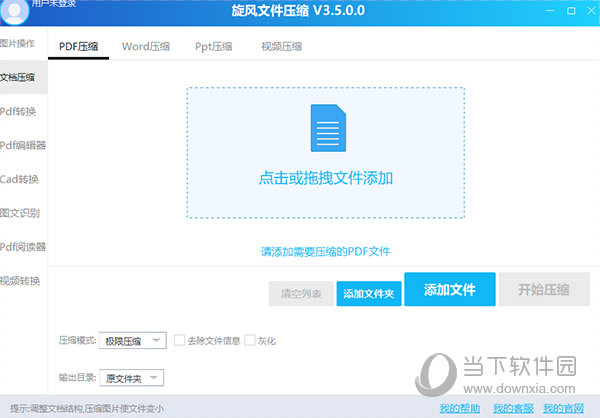Click the 请添加需要压缩的PDF文件 hint text
This screenshot has width=600, height=418.
326,251
